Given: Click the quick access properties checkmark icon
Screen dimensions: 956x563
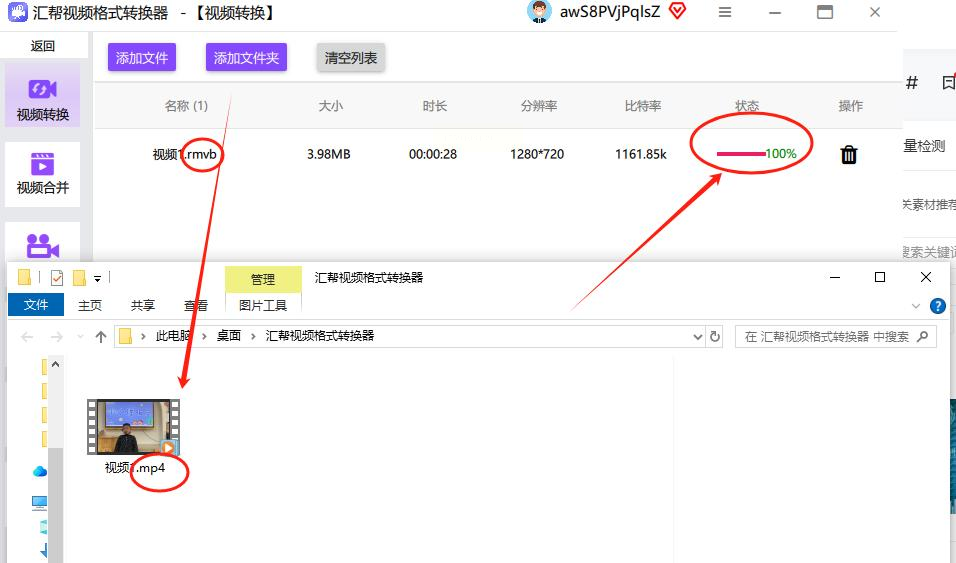Looking at the screenshot, I should tap(57, 278).
